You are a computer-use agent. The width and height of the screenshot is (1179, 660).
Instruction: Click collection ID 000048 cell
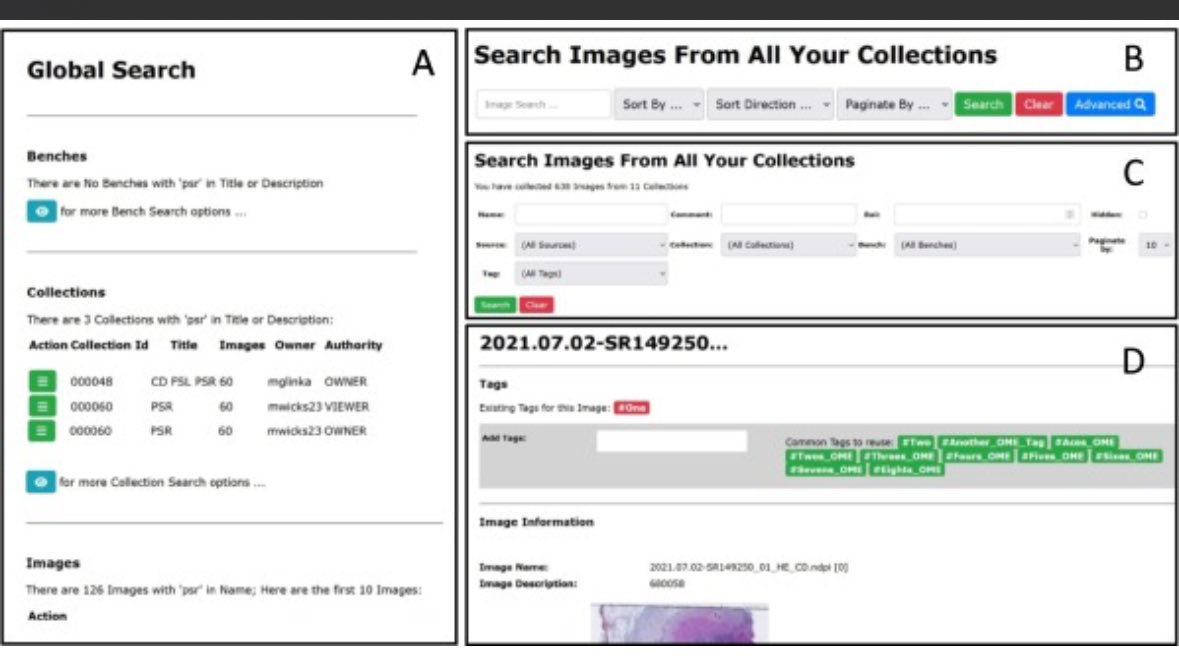[x=91, y=382]
